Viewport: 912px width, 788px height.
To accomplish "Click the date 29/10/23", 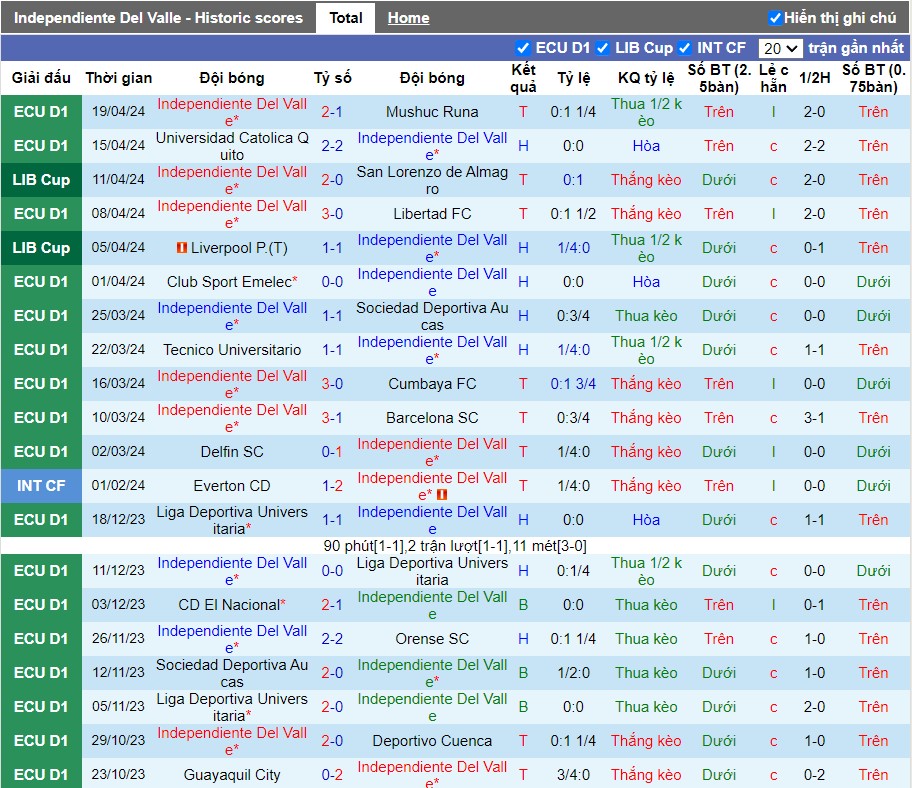I will pyautogui.click(x=118, y=741).
